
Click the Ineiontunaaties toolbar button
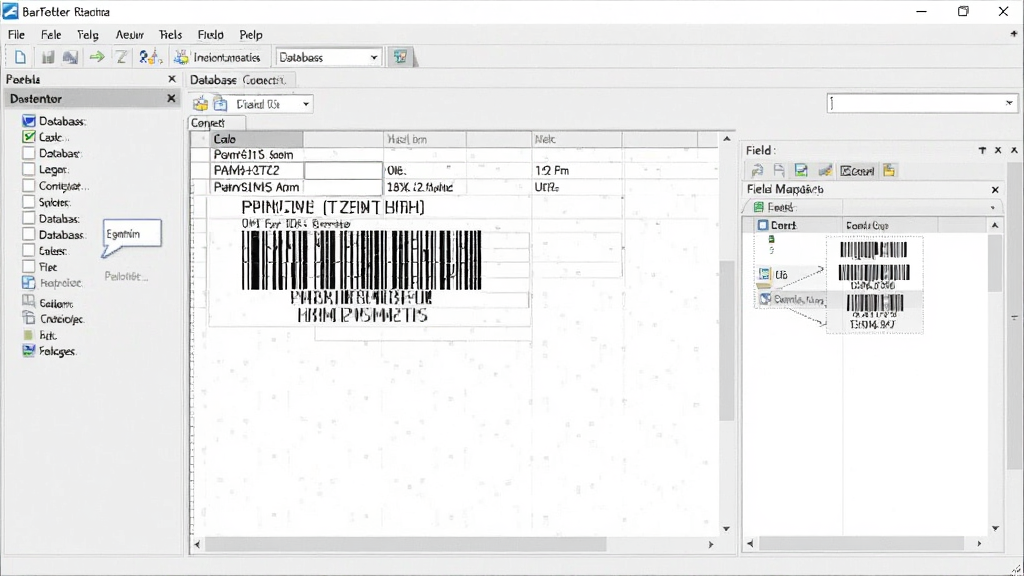217,57
